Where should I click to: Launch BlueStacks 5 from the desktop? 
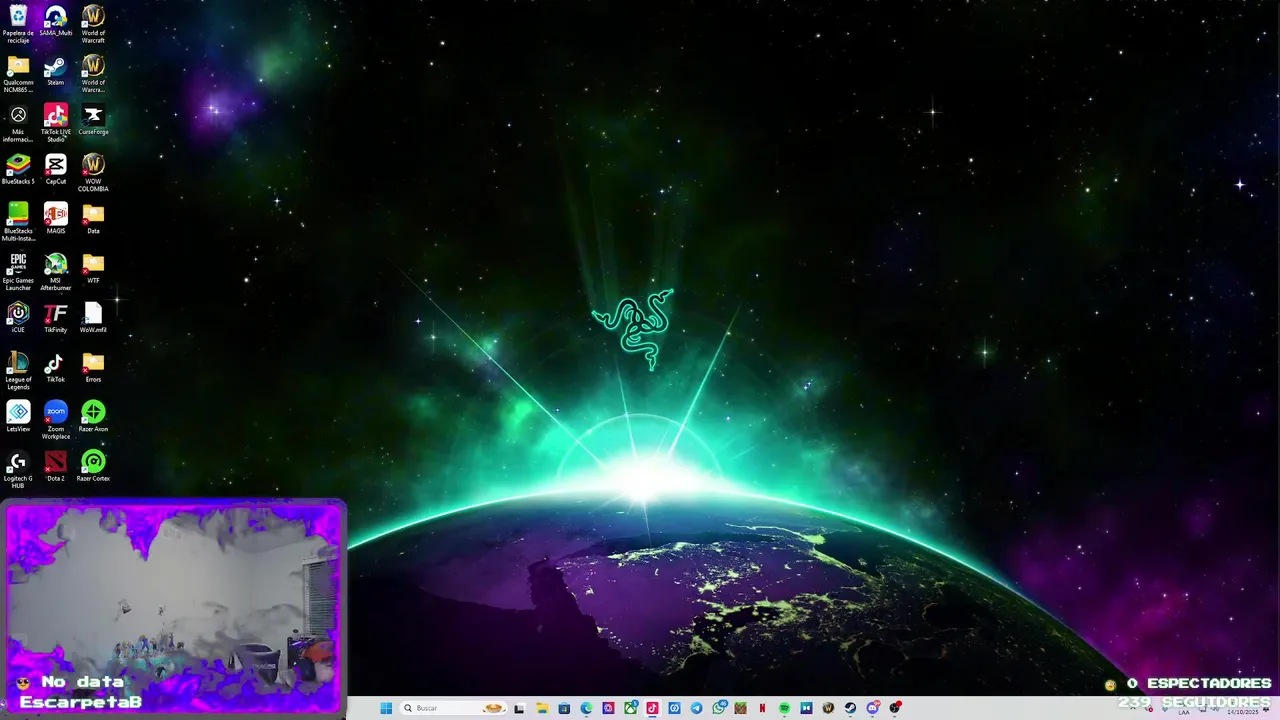pyautogui.click(x=18, y=169)
